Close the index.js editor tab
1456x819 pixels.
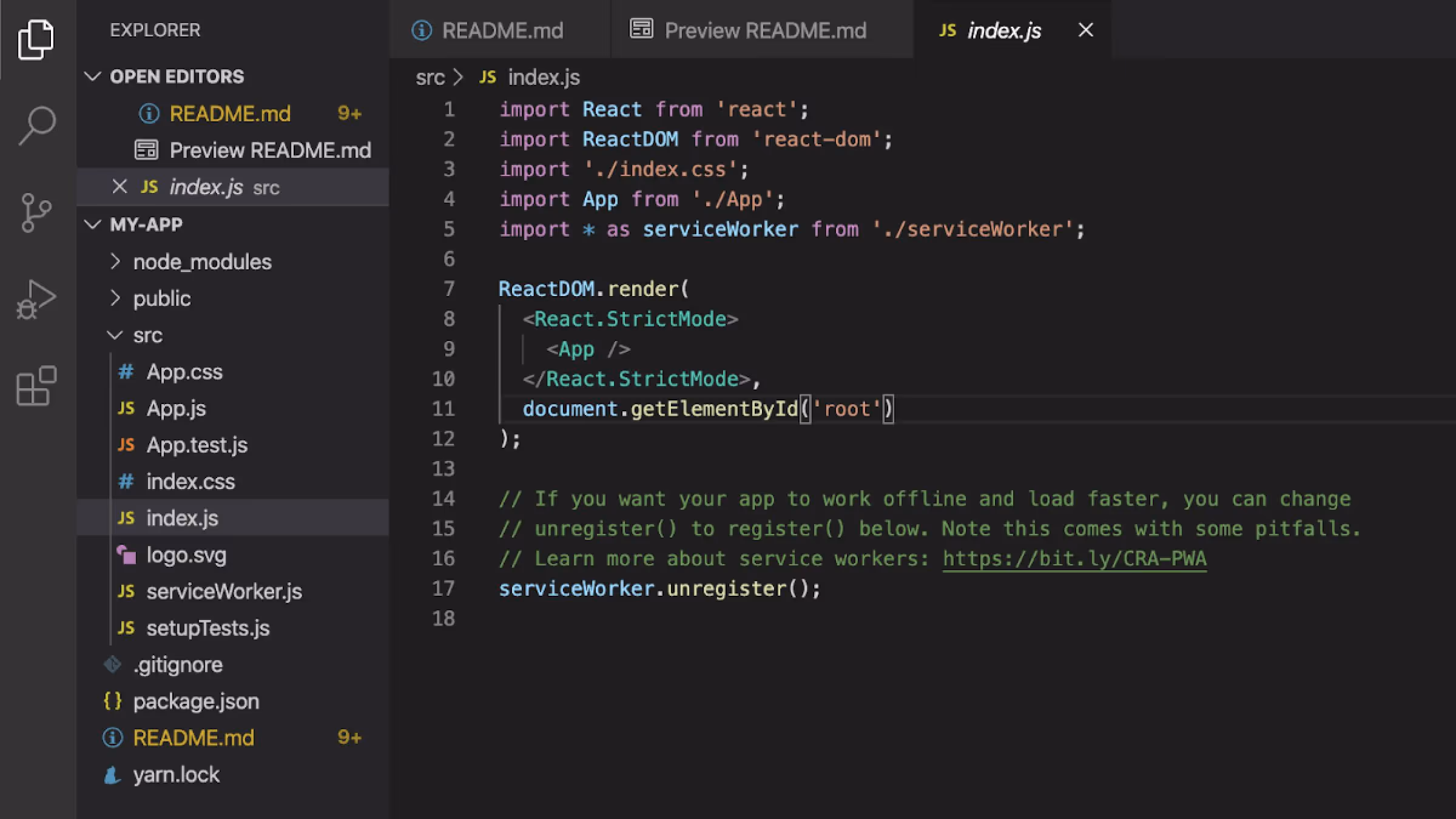[1085, 30]
